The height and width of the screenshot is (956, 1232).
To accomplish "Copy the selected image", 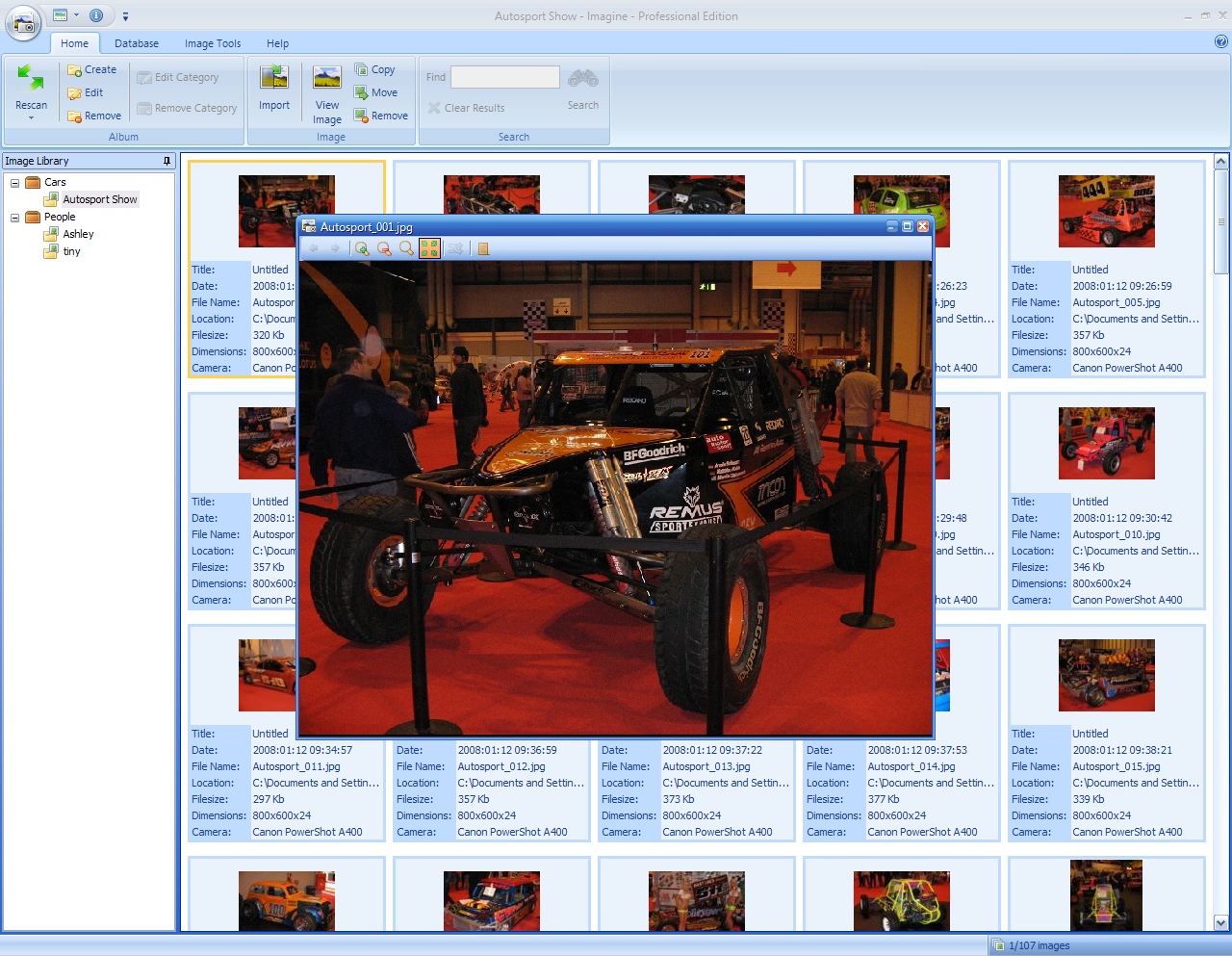I will 374,69.
